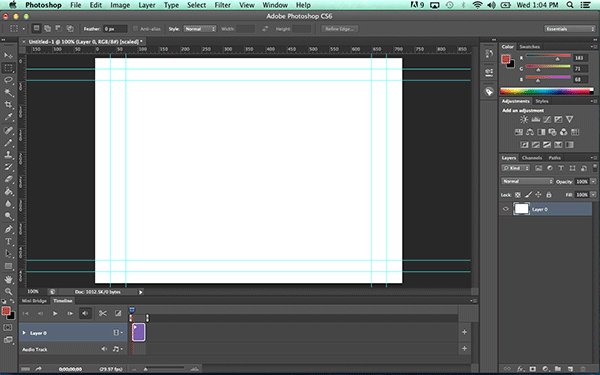Click the timeline transition icon
The height and width of the screenshot is (375, 600).
click(x=118, y=313)
